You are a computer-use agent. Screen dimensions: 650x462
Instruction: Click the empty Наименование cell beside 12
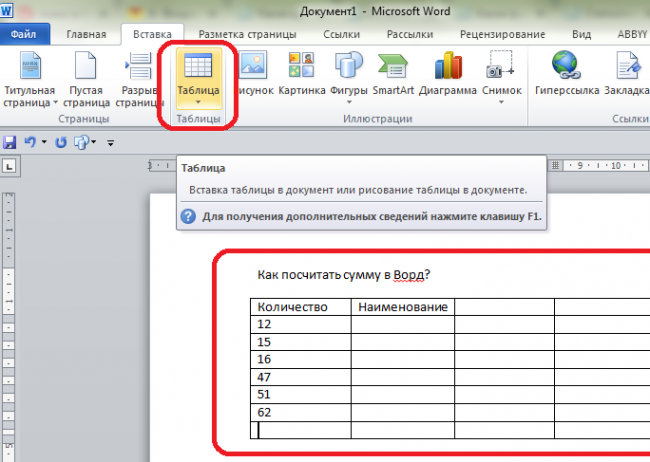403,324
